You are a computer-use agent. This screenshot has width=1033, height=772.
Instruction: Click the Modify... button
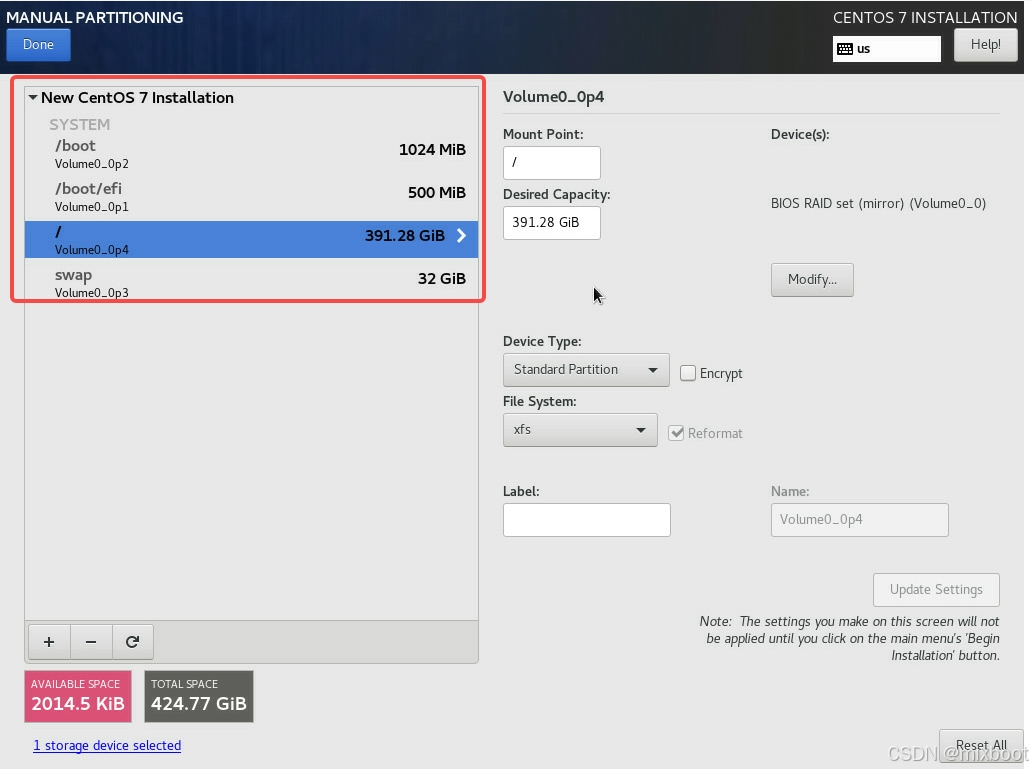812,280
